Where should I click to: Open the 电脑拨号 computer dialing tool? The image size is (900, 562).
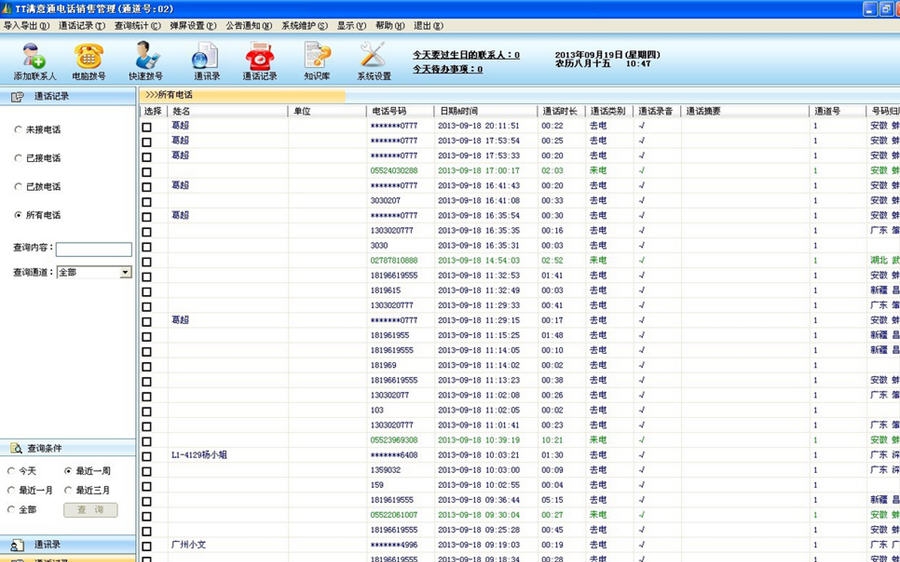[x=88, y=58]
